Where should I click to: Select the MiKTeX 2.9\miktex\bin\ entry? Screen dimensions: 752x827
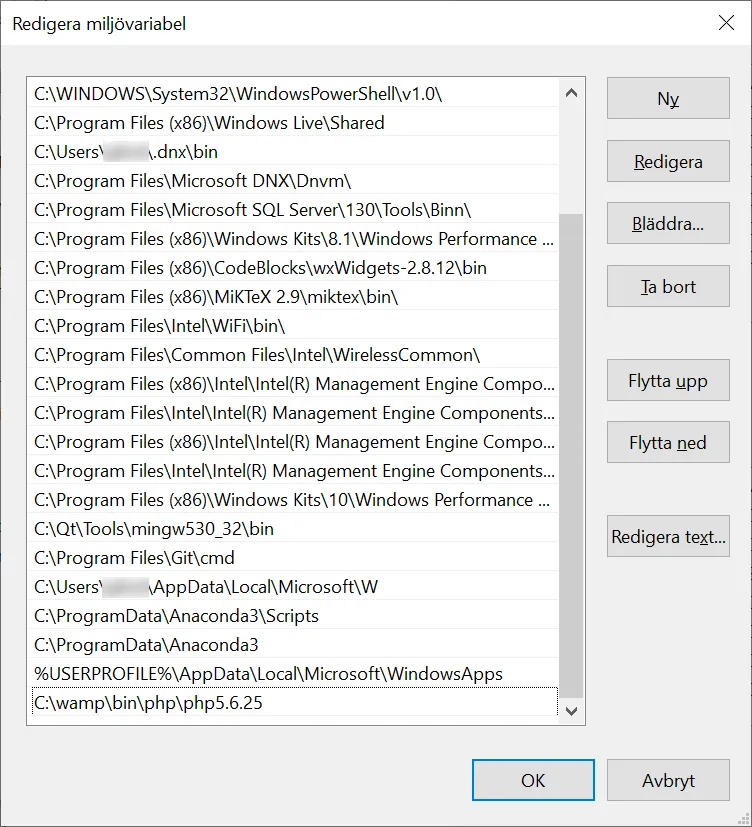click(293, 297)
